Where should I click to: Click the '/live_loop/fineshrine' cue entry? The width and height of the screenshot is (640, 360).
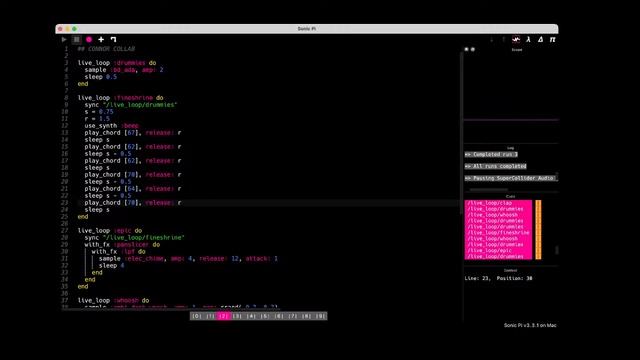click(x=498, y=233)
